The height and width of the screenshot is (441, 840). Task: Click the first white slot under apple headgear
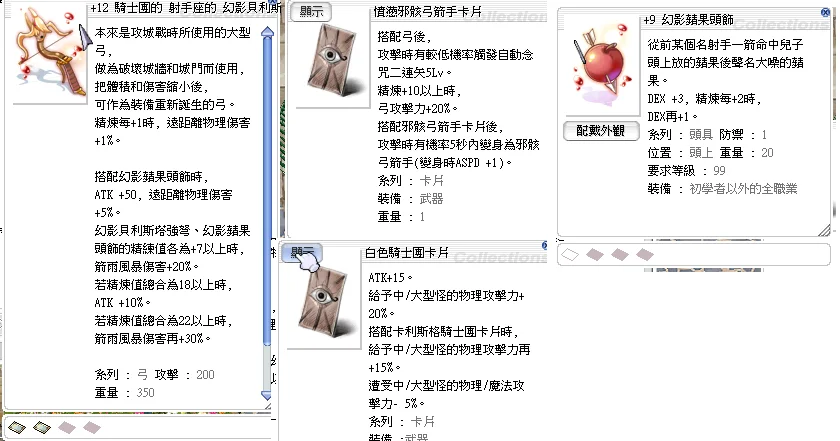[571, 255]
